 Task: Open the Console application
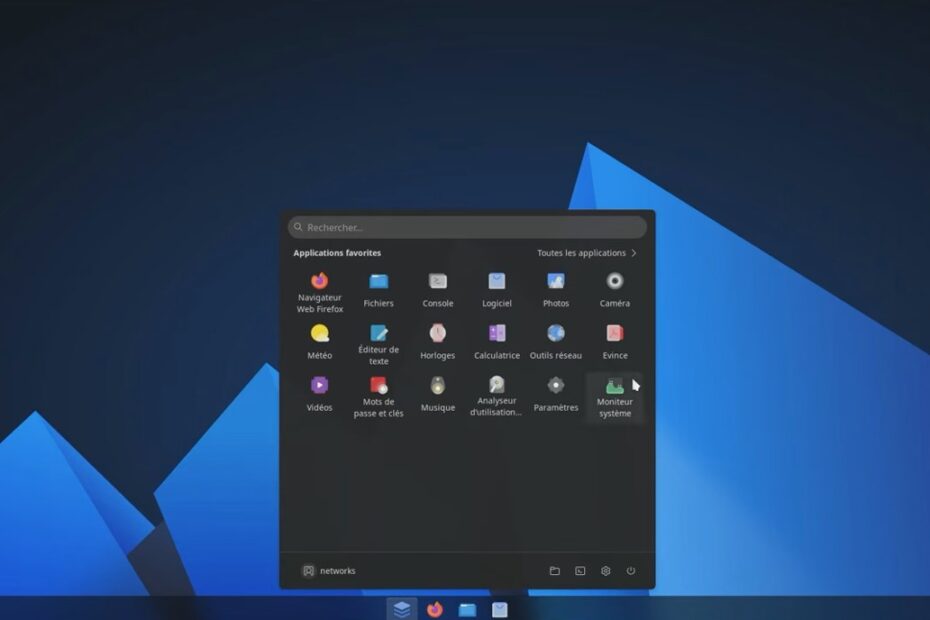click(437, 282)
